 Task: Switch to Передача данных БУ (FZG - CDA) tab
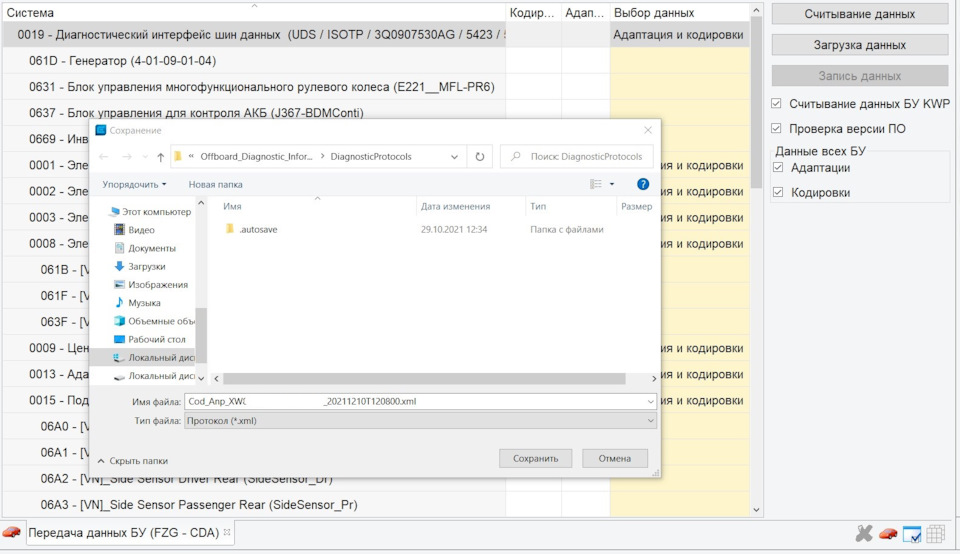124,533
